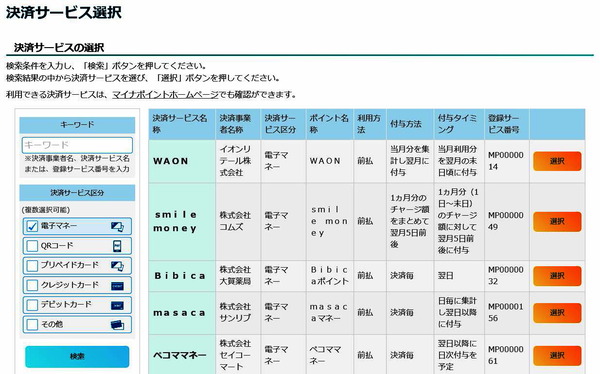Click the 付与方法 column header

[x=410, y=124]
